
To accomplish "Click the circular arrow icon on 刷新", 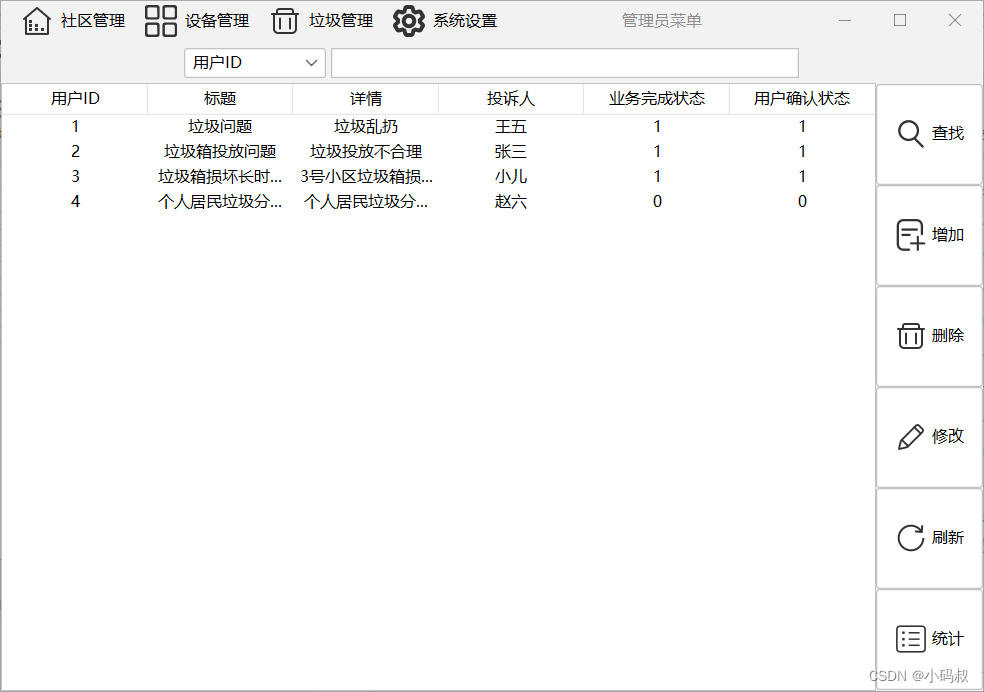I will coord(910,538).
